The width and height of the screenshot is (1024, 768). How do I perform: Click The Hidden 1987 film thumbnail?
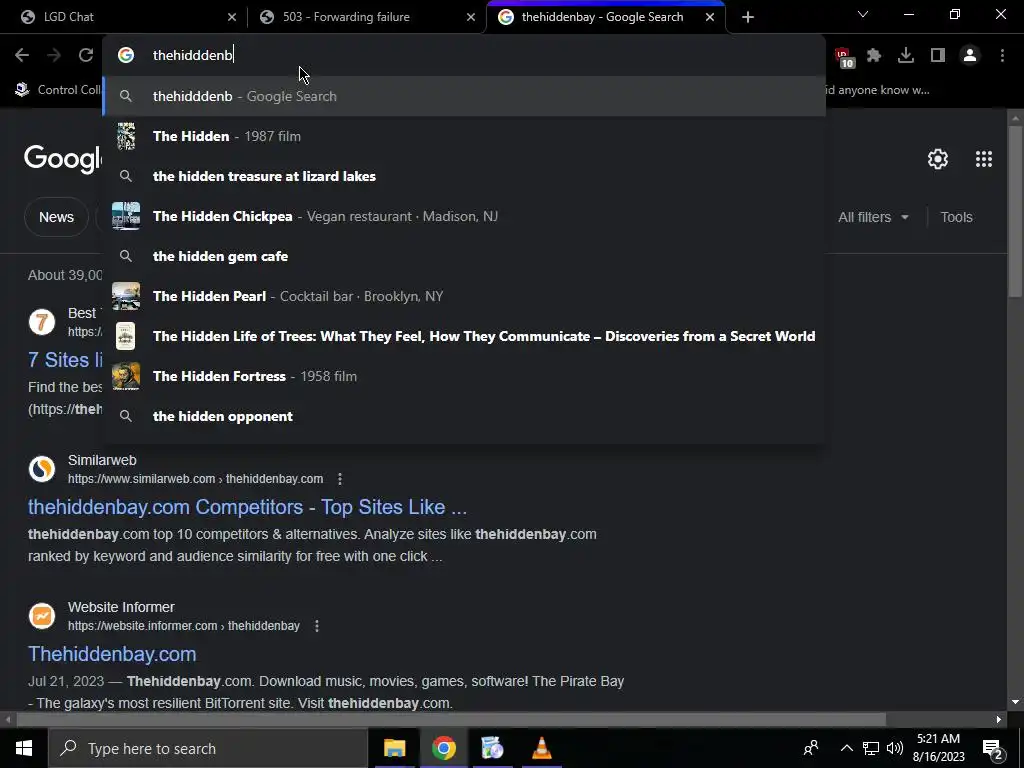click(125, 136)
